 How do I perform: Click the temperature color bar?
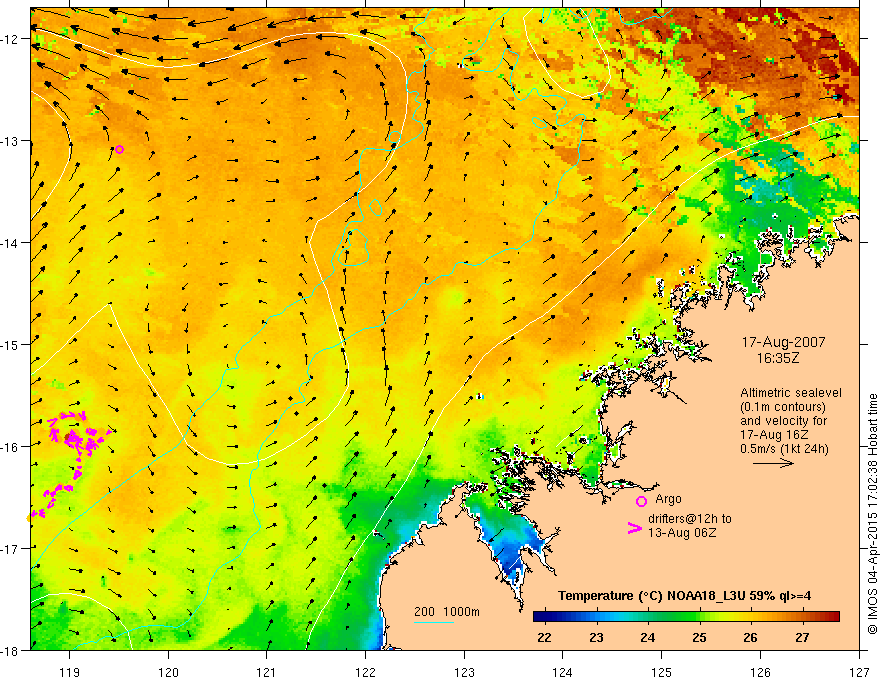pos(686,617)
